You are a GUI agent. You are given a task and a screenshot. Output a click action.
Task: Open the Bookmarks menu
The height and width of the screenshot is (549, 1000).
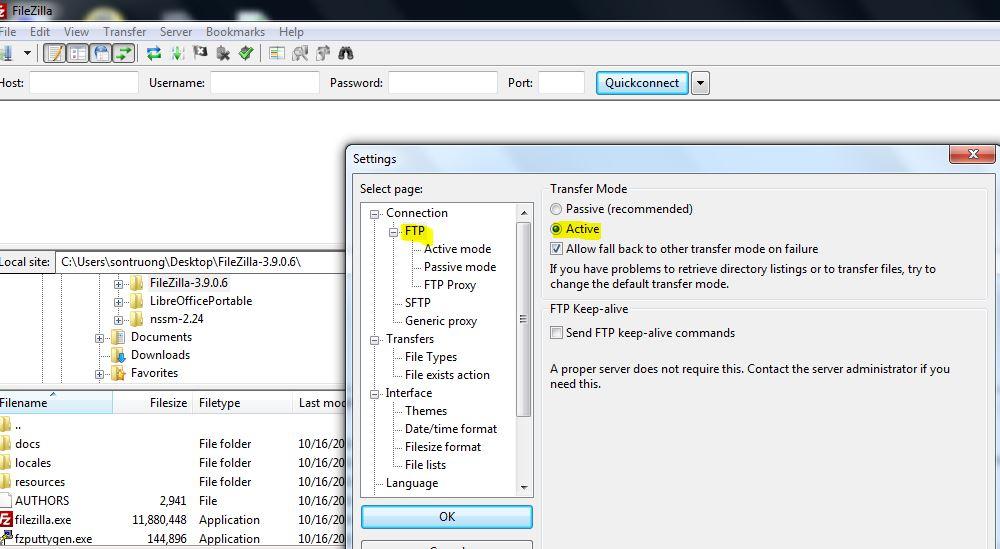[x=235, y=31]
